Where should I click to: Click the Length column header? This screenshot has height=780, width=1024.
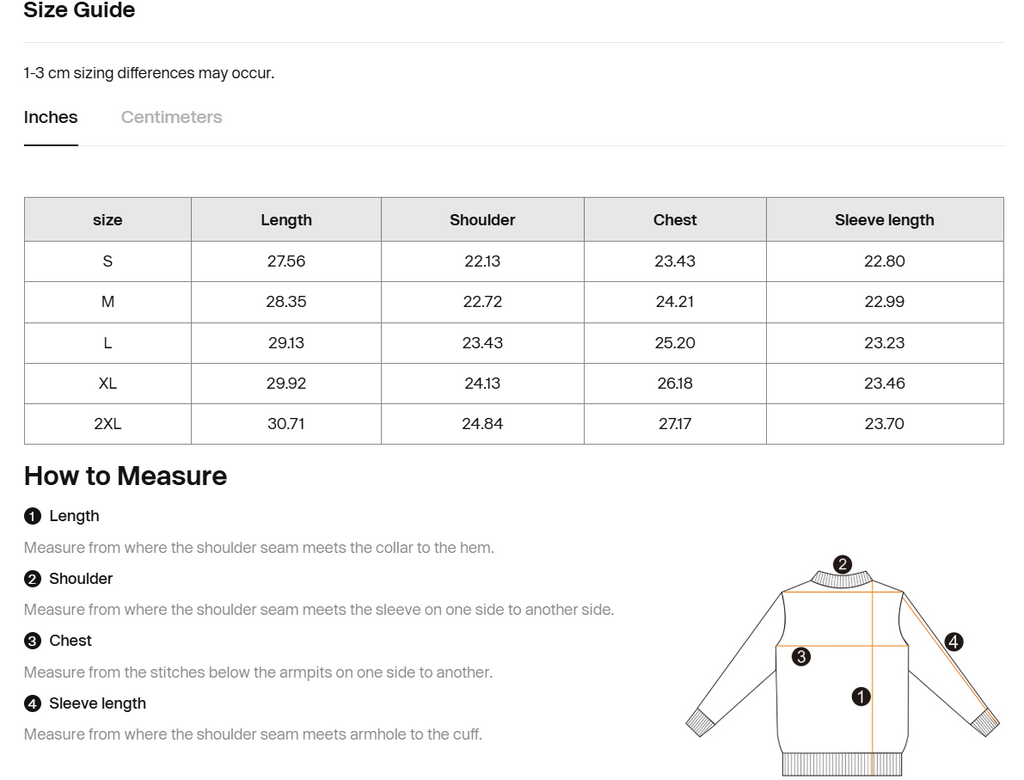(286, 220)
